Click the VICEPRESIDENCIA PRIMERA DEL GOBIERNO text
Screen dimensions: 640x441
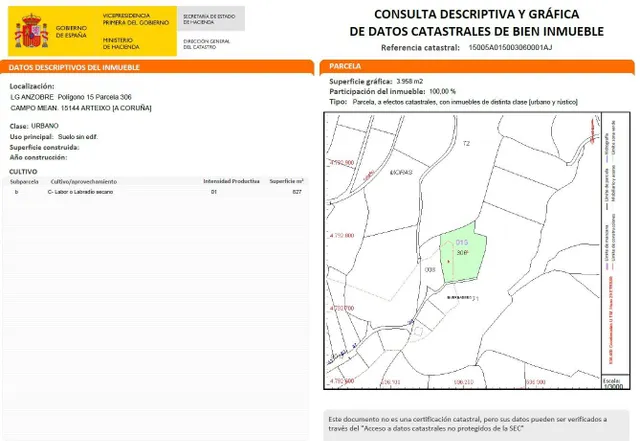(x=136, y=19)
